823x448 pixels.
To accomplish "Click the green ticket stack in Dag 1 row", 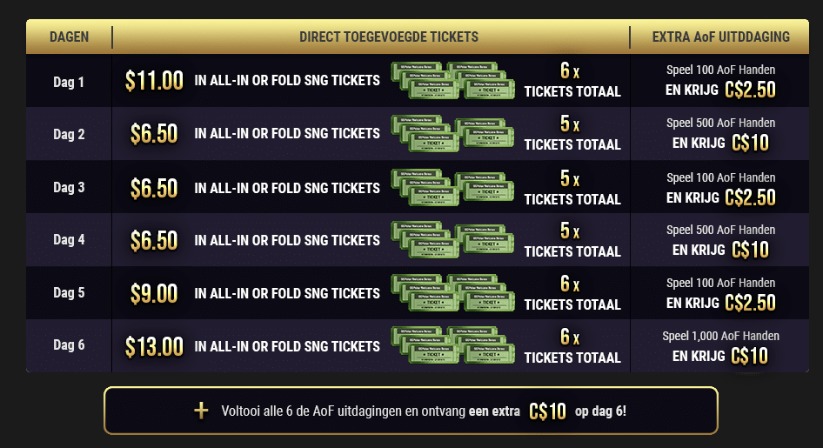I will pos(450,81).
